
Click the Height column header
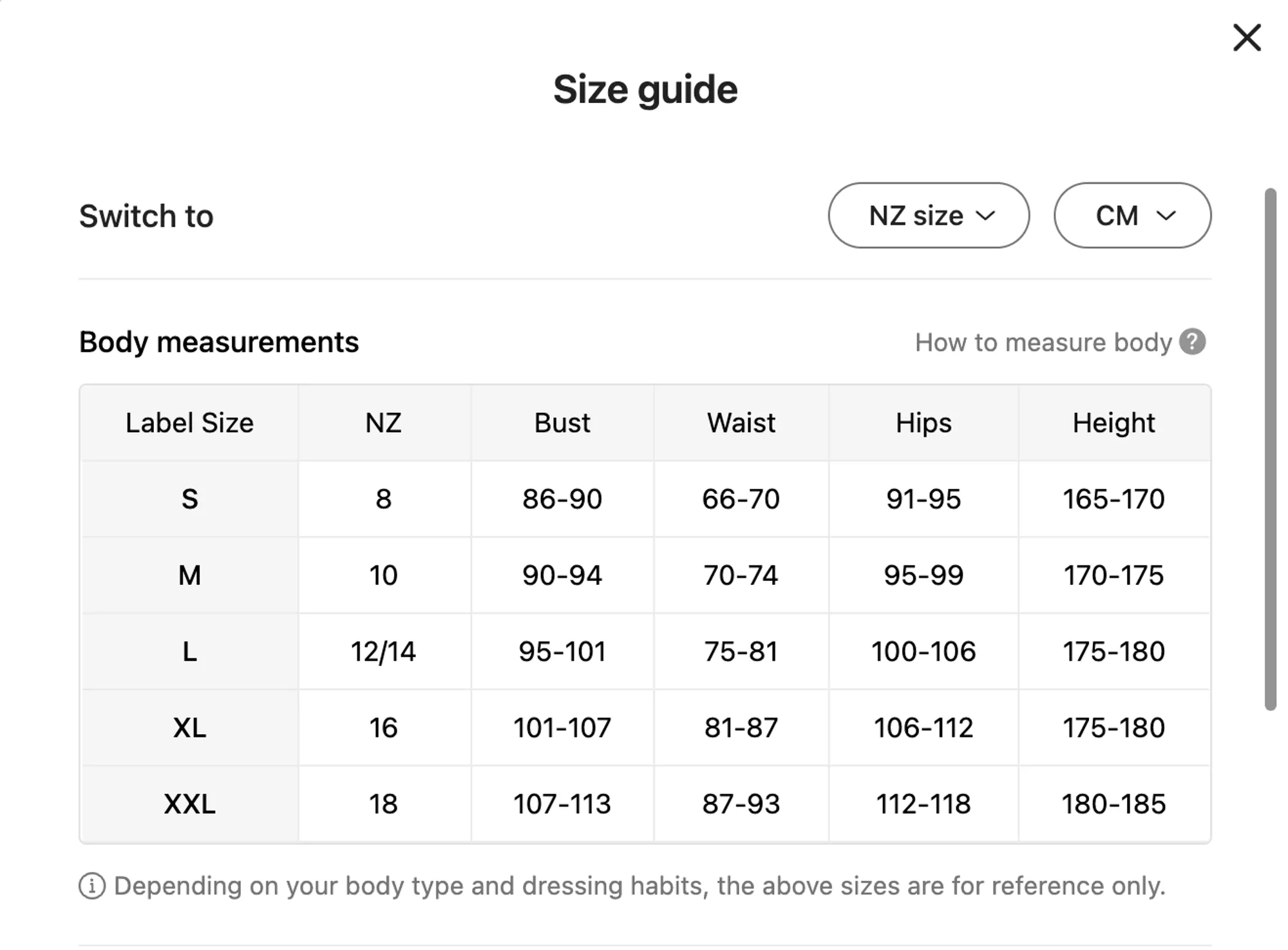click(1113, 423)
